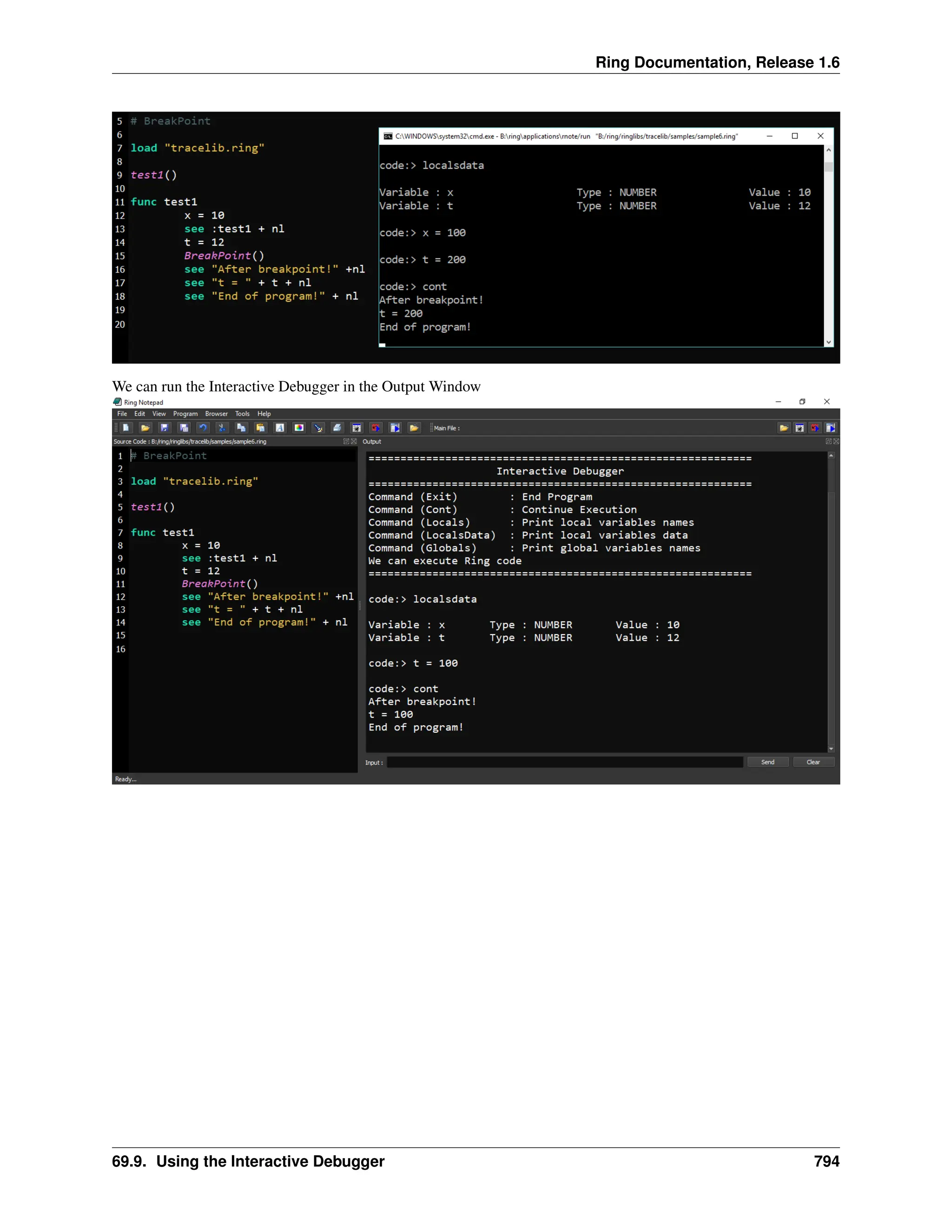Click 'Source Code : B:/ring/ringlibs/tracelib/samples/sample6.ring' panel title
The image size is (952, 1232).
pos(190,442)
